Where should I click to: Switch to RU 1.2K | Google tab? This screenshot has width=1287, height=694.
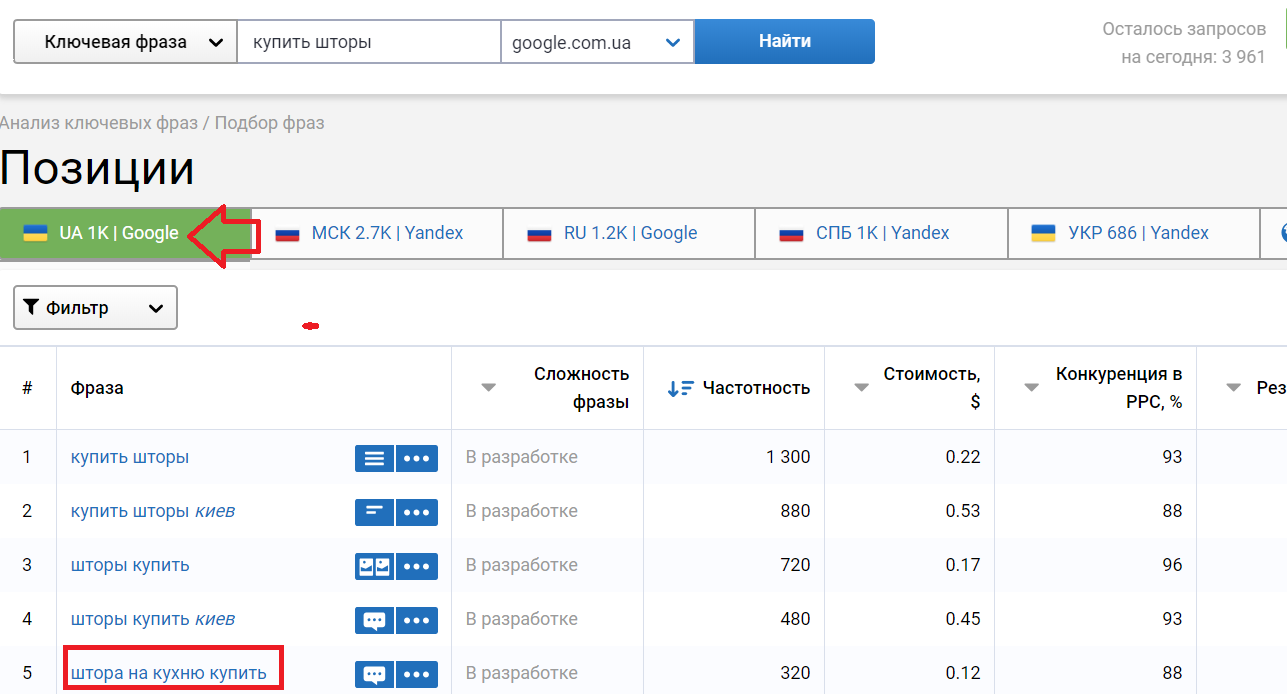[x=629, y=233]
